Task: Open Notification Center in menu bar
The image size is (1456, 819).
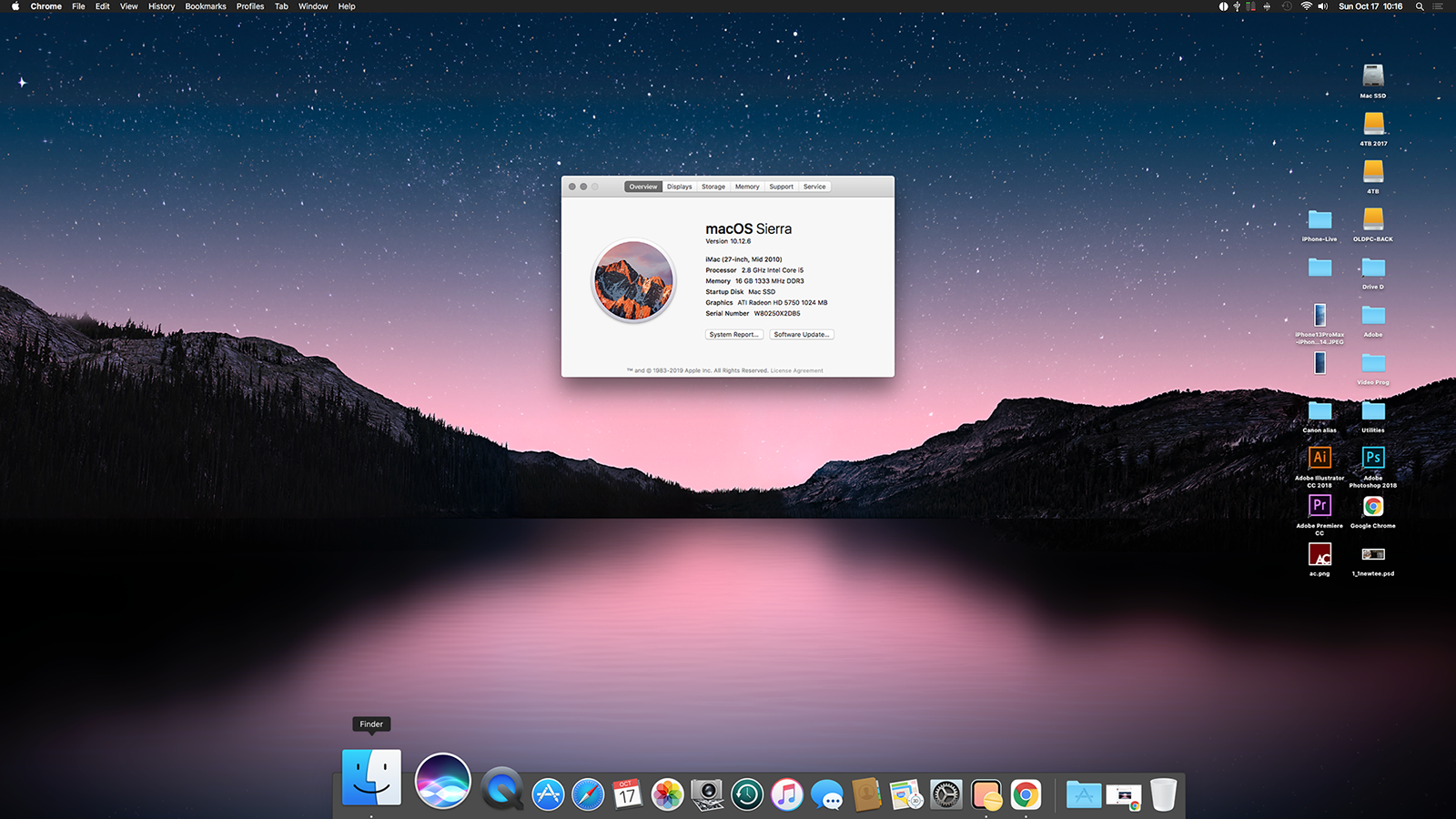Action: coord(1438,6)
